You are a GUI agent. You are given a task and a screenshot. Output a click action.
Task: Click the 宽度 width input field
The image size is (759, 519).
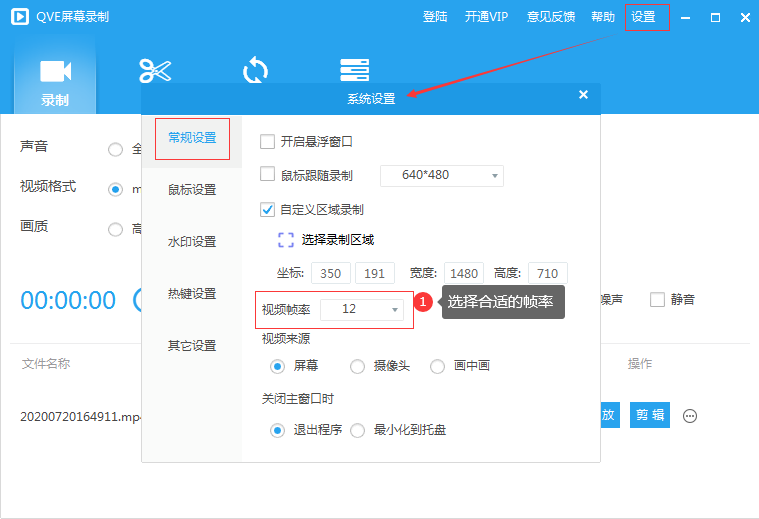click(465, 273)
